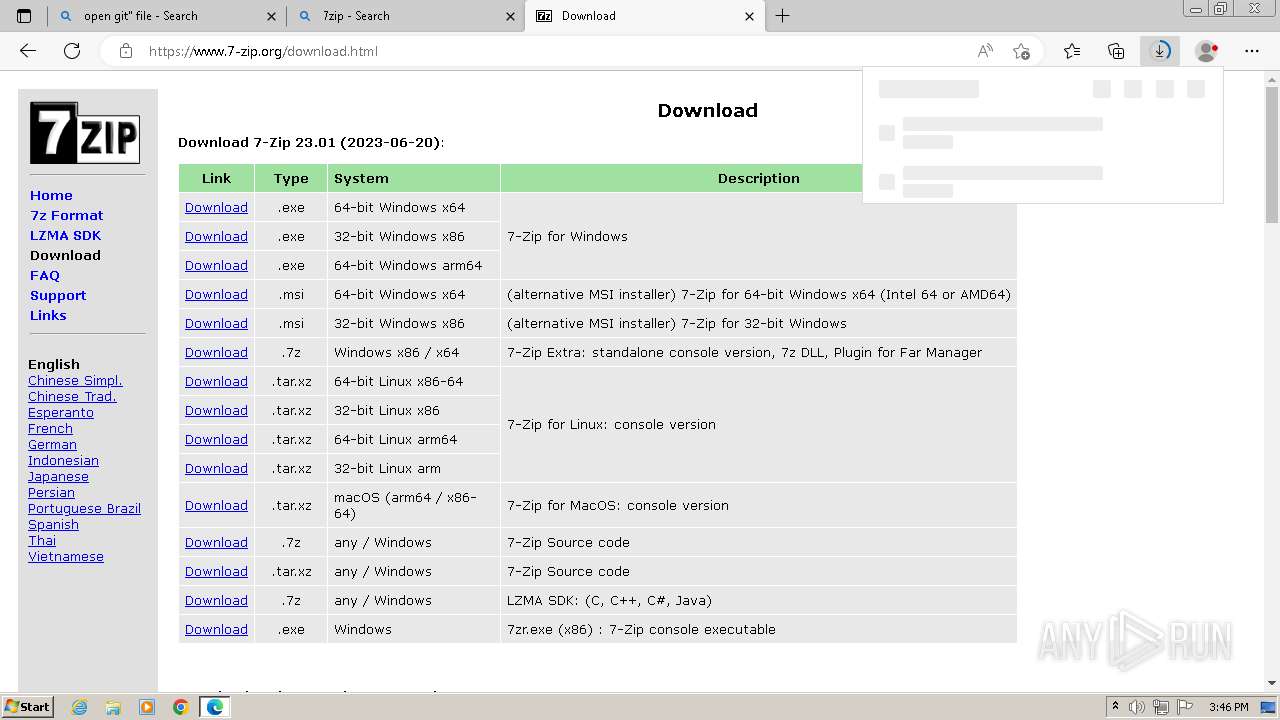Open the LZMA SDK page
Viewport: 1280px width, 720px height.
click(x=65, y=235)
